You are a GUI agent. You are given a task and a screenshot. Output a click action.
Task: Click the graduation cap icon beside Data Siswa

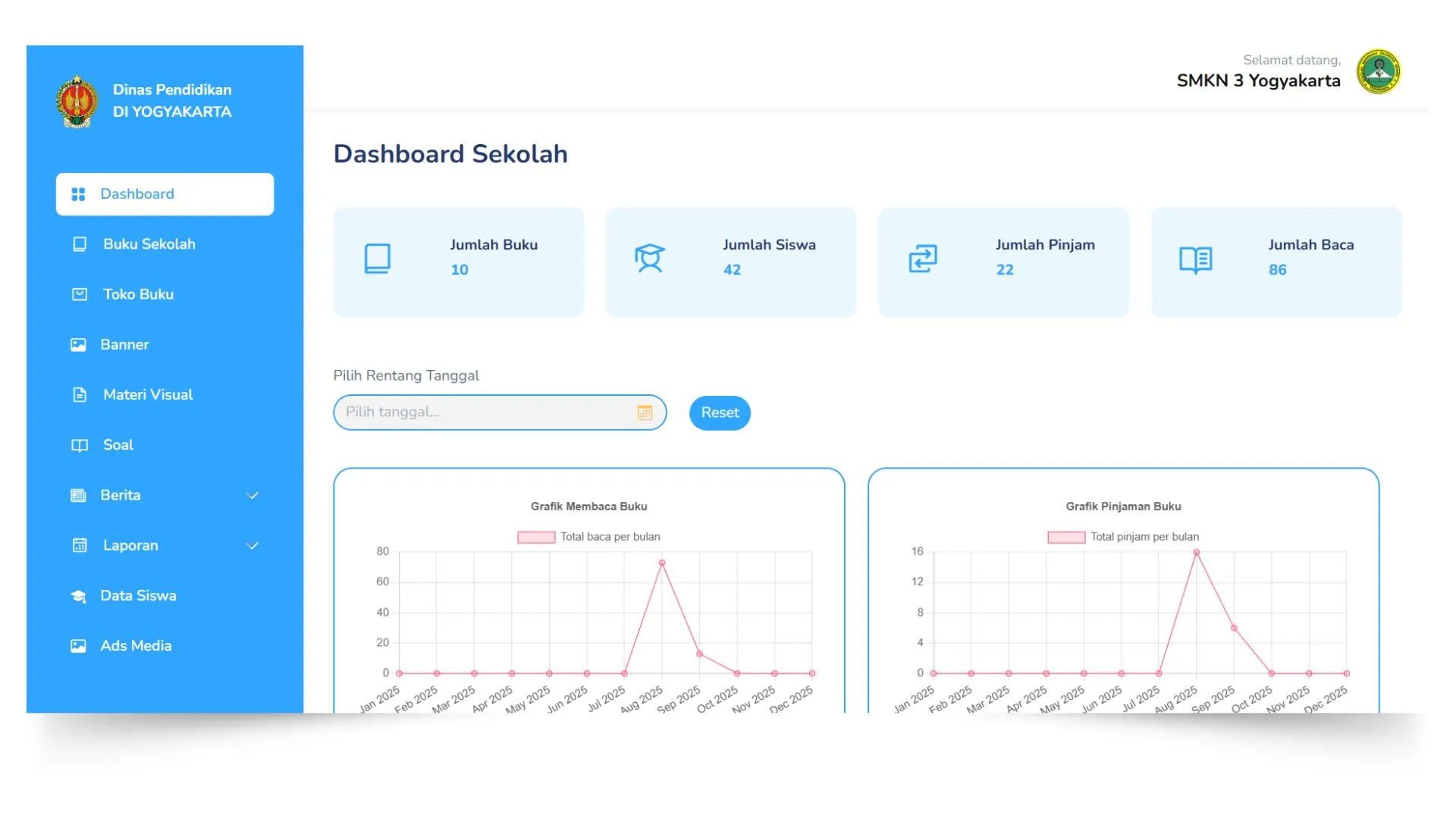click(x=79, y=595)
